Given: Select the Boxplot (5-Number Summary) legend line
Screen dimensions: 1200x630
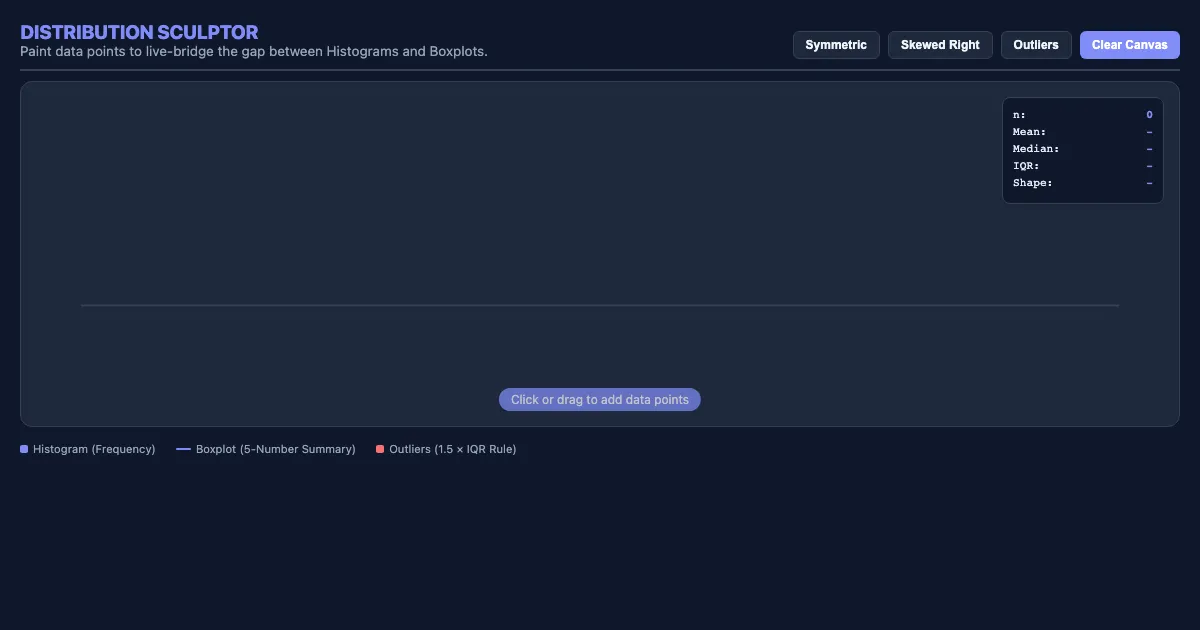Looking at the screenshot, I should coord(183,450).
